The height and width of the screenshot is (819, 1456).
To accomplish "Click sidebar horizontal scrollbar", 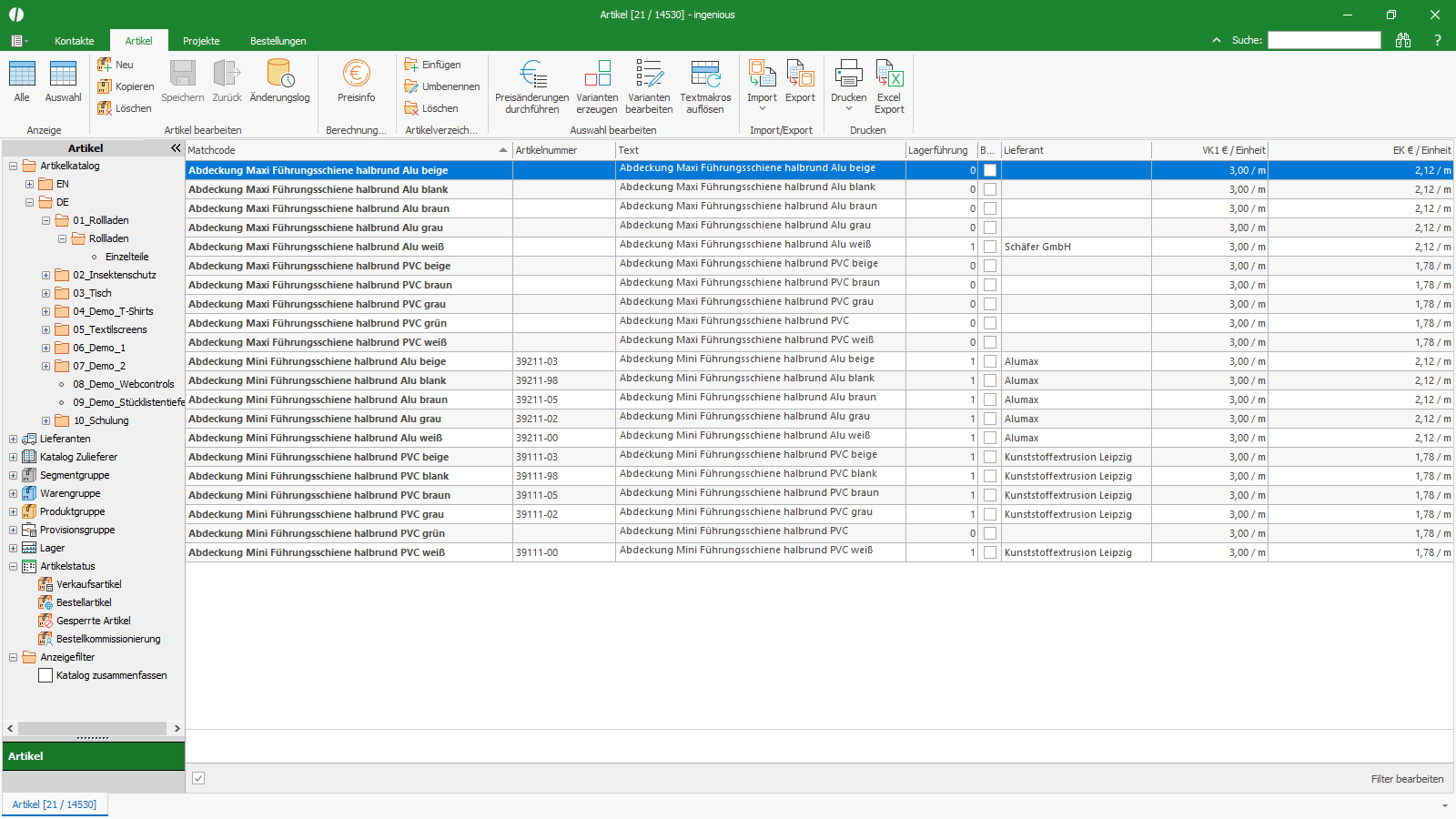I will 92,728.
